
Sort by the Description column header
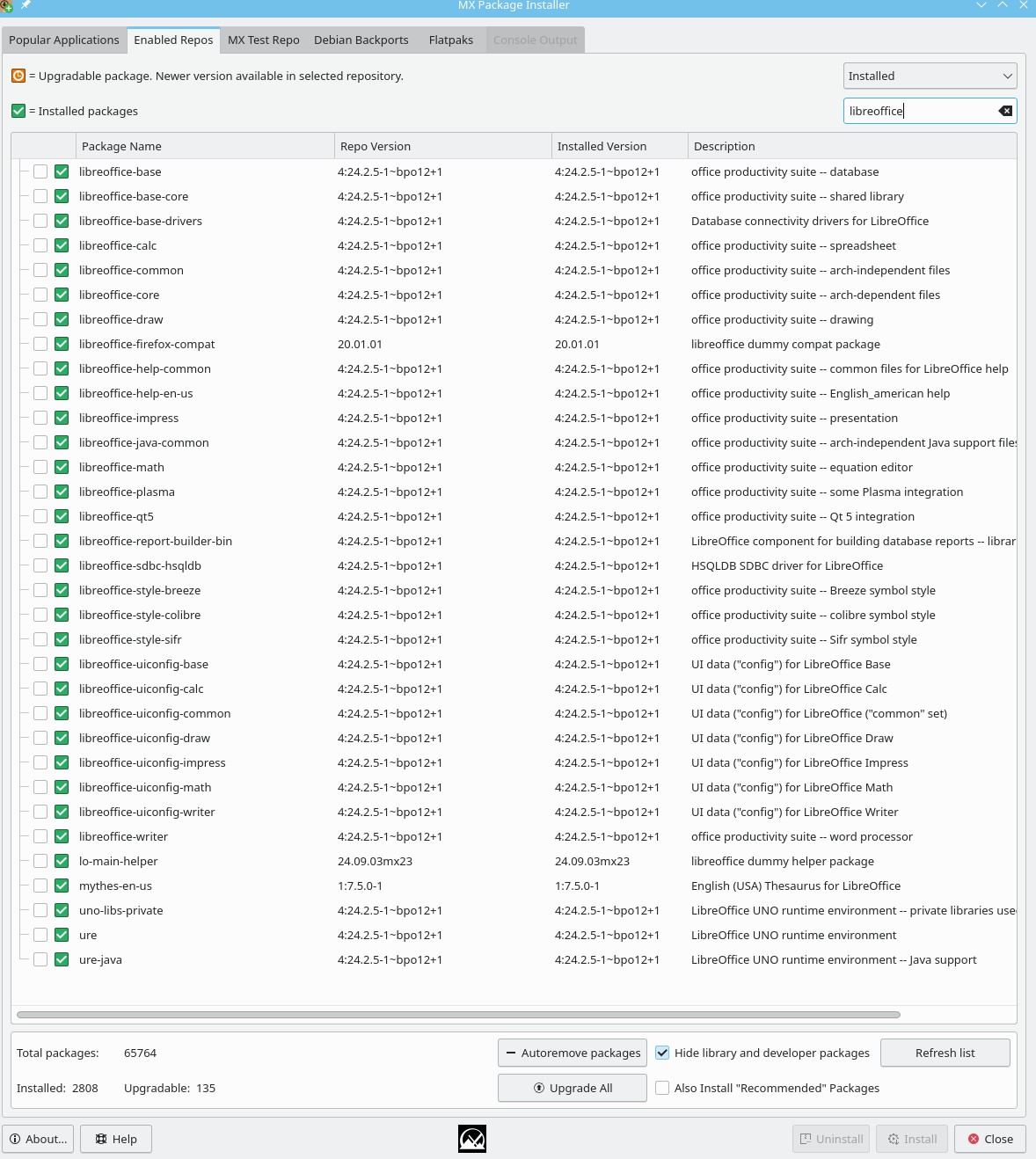click(851, 146)
